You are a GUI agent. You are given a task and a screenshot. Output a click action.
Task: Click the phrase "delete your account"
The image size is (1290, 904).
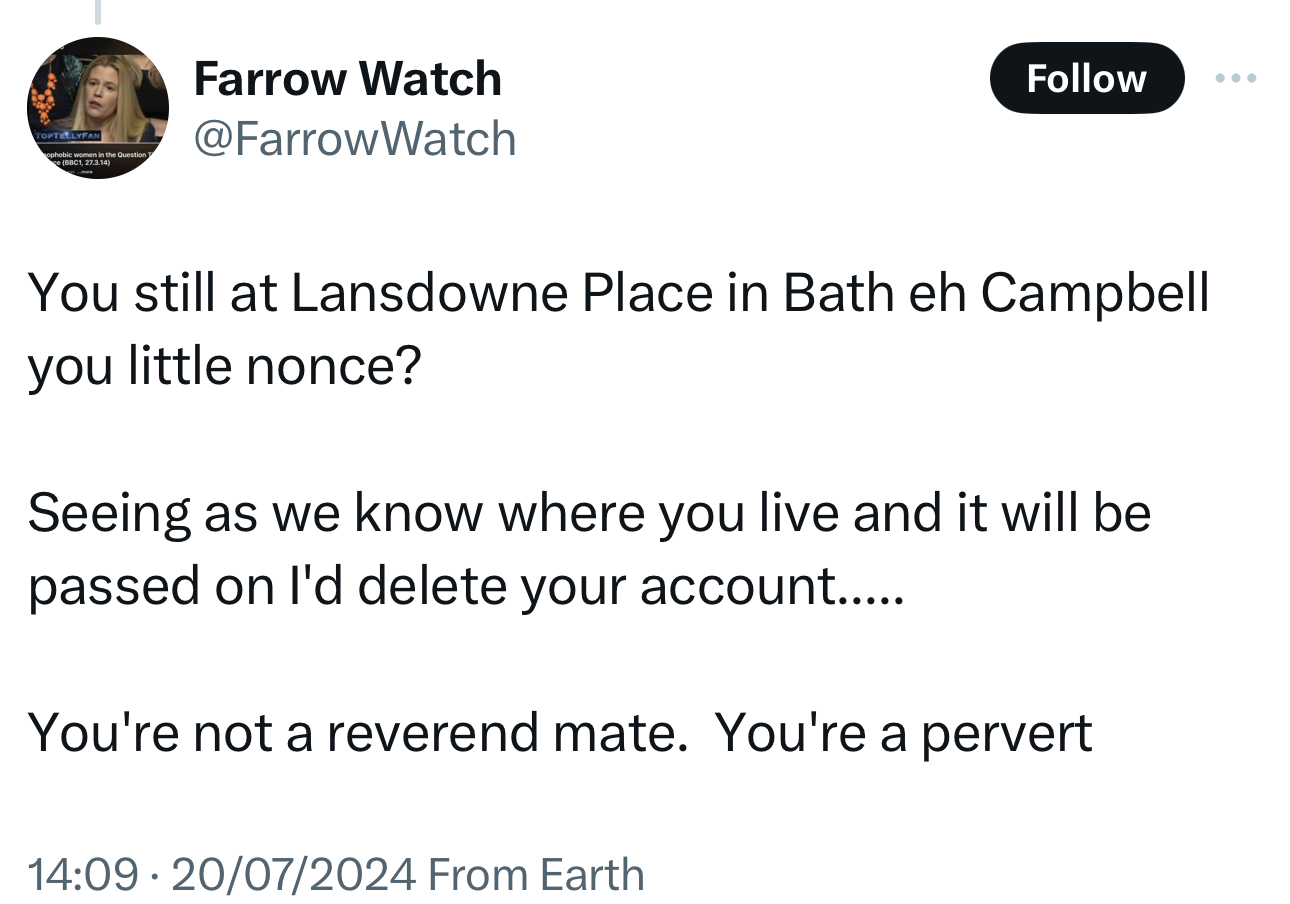[x=595, y=587]
